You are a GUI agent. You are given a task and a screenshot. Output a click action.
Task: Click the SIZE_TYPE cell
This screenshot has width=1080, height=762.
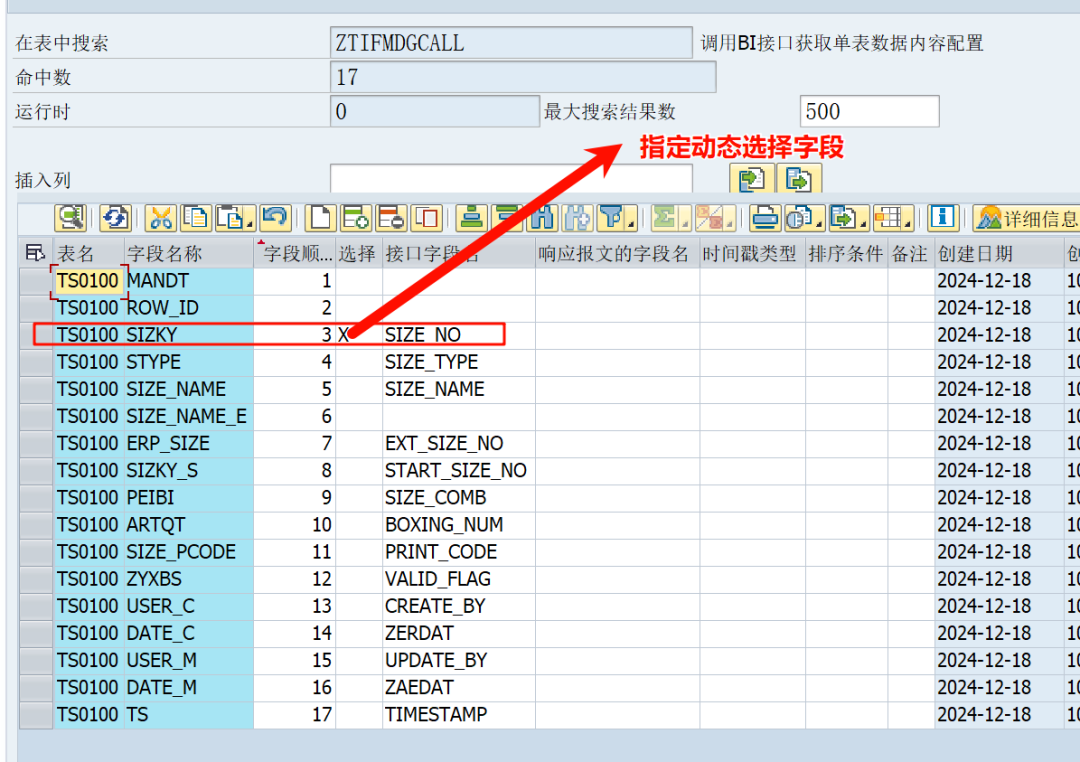[x=458, y=362]
